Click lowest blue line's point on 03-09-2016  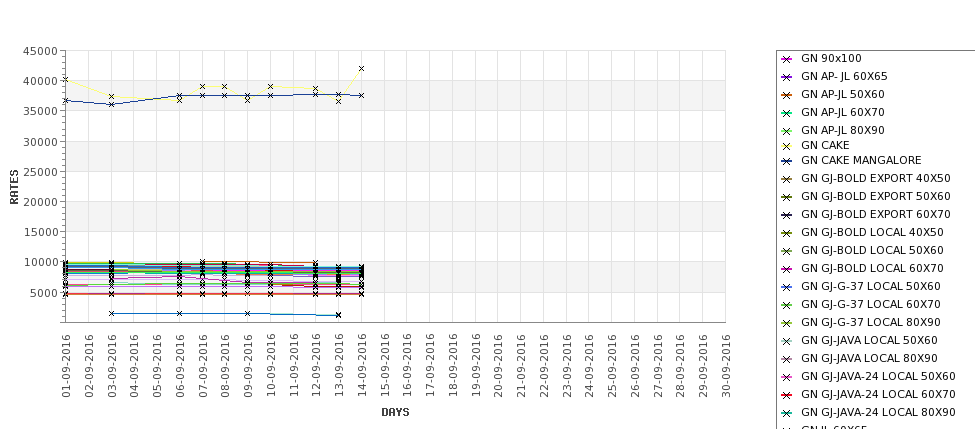point(111,313)
